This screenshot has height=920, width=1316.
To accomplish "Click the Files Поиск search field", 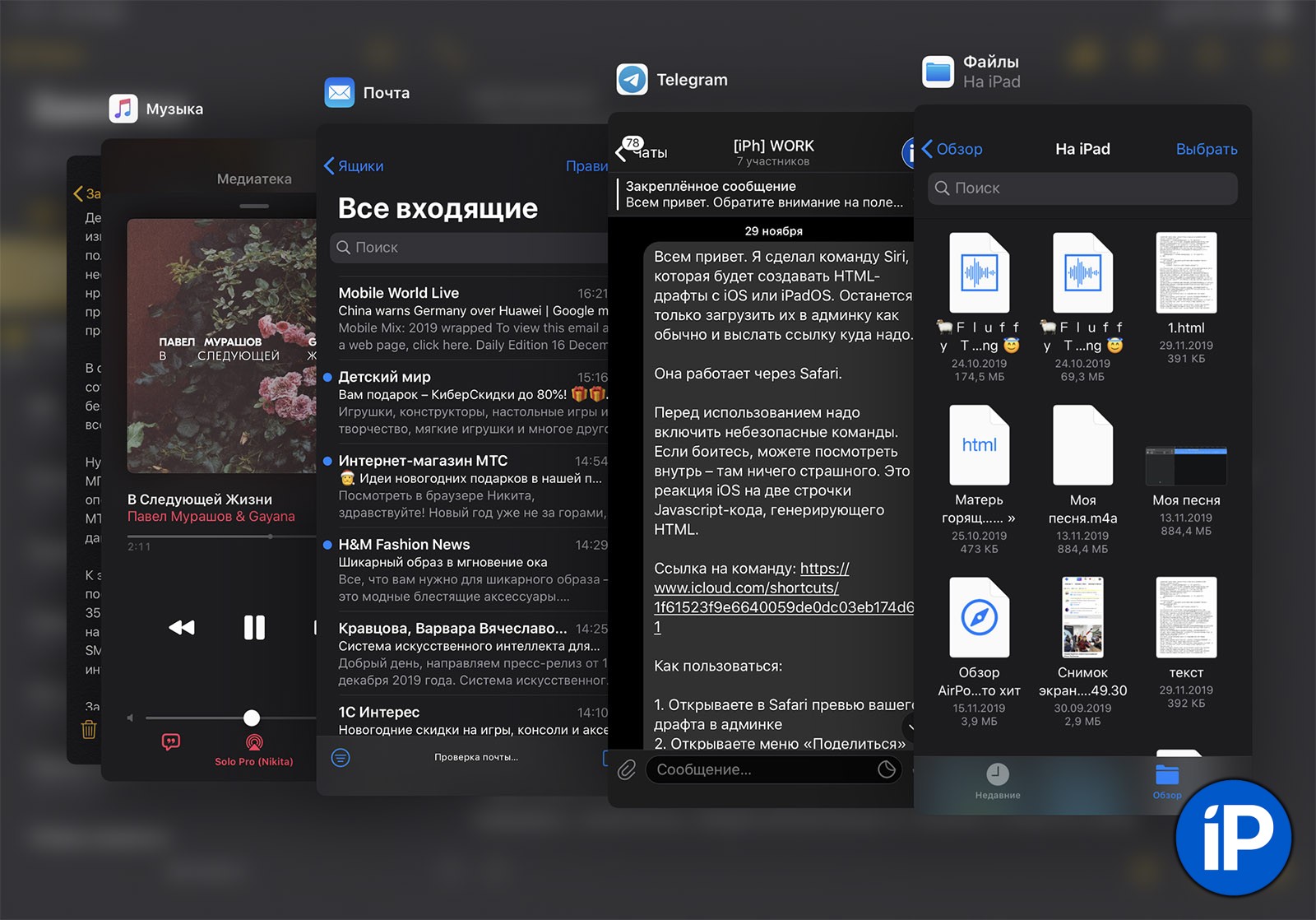I will pyautogui.click(x=1082, y=188).
